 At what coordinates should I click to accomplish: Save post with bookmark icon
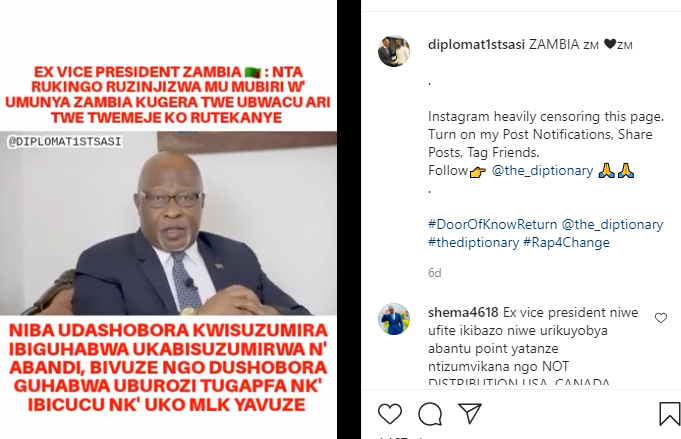pyautogui.click(x=669, y=413)
